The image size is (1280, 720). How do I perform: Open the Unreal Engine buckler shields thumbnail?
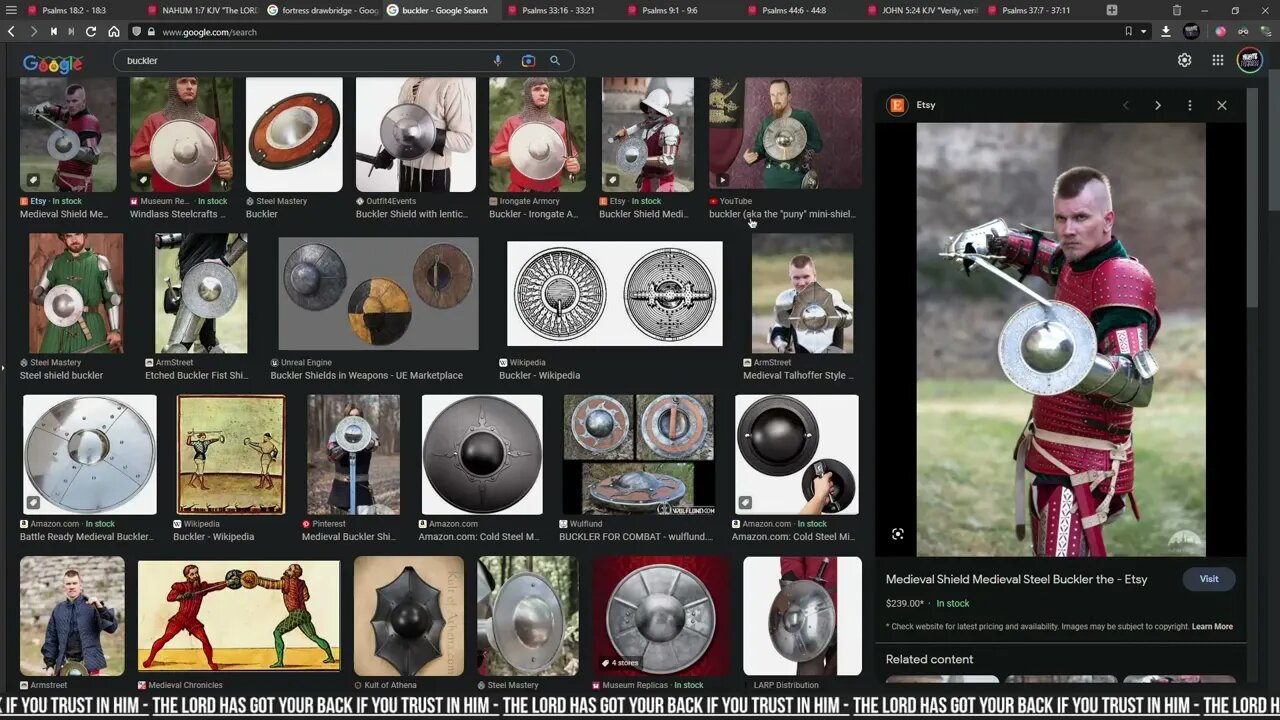(378, 293)
